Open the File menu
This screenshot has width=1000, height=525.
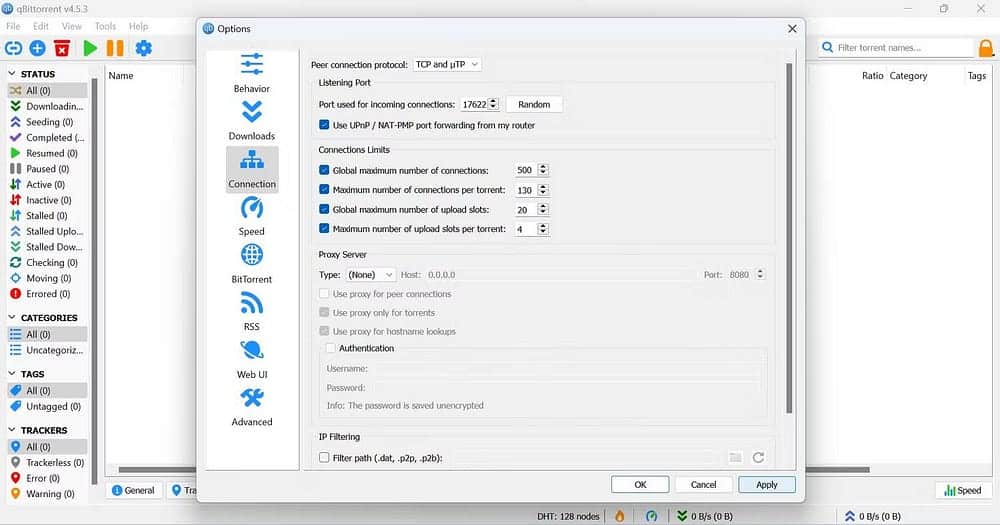coord(13,26)
